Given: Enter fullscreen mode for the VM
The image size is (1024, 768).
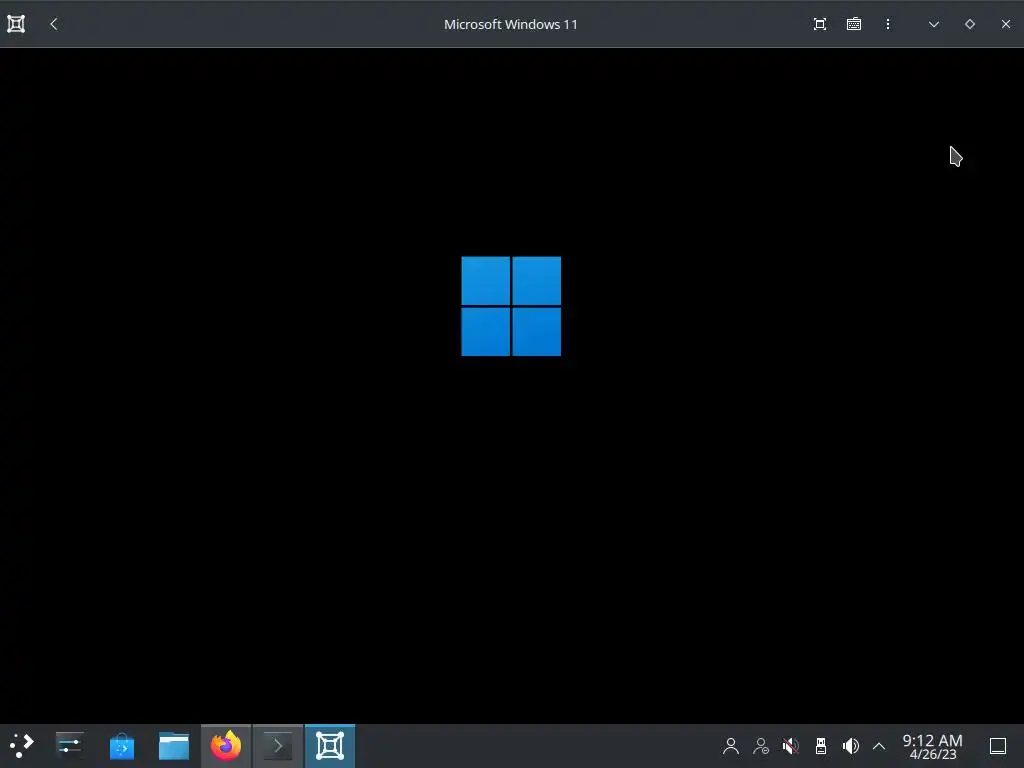Looking at the screenshot, I should tap(820, 24).
